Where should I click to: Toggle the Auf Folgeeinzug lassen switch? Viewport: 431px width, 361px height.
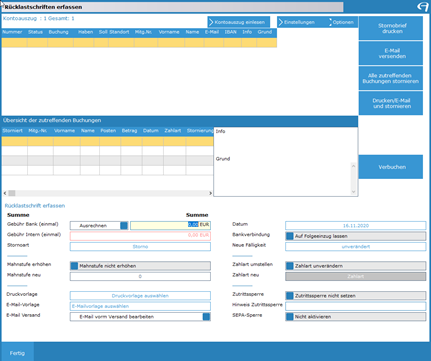(x=290, y=236)
